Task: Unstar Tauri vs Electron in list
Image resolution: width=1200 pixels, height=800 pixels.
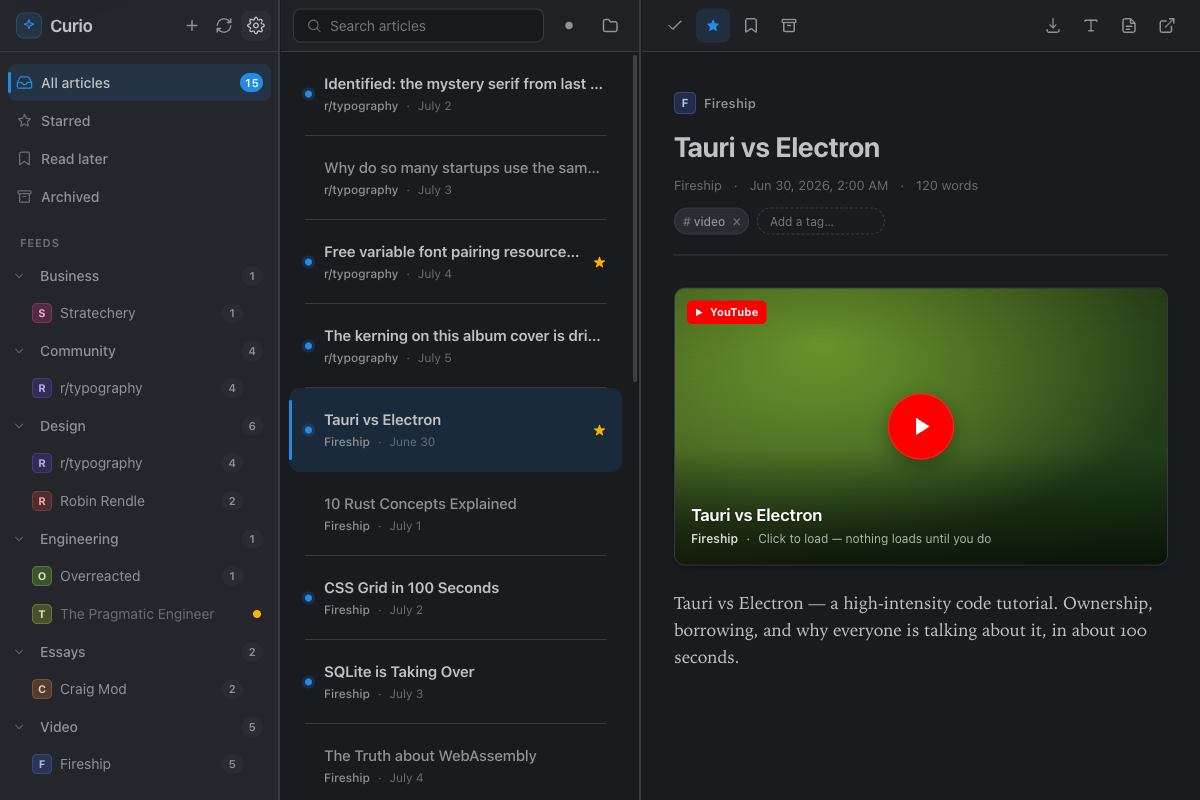Action: tap(599, 430)
